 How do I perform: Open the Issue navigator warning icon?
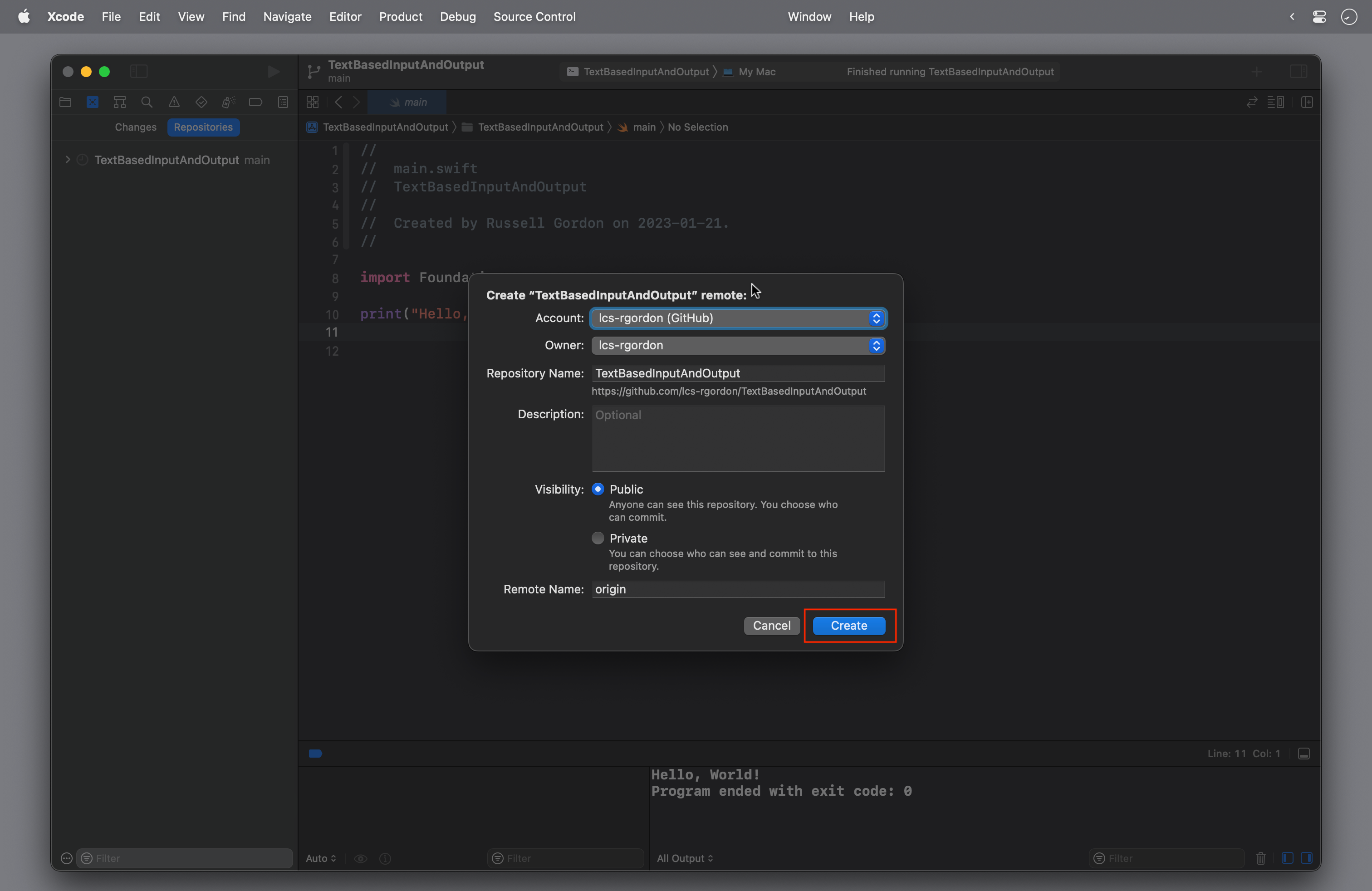tap(174, 102)
